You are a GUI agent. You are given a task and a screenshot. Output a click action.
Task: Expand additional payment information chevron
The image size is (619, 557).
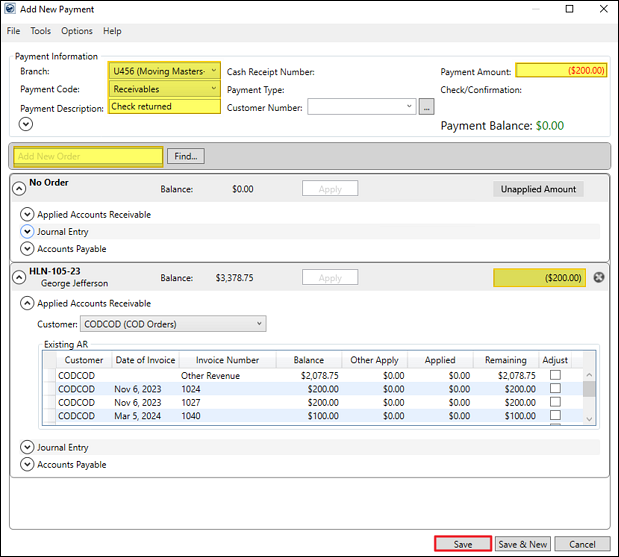27,124
